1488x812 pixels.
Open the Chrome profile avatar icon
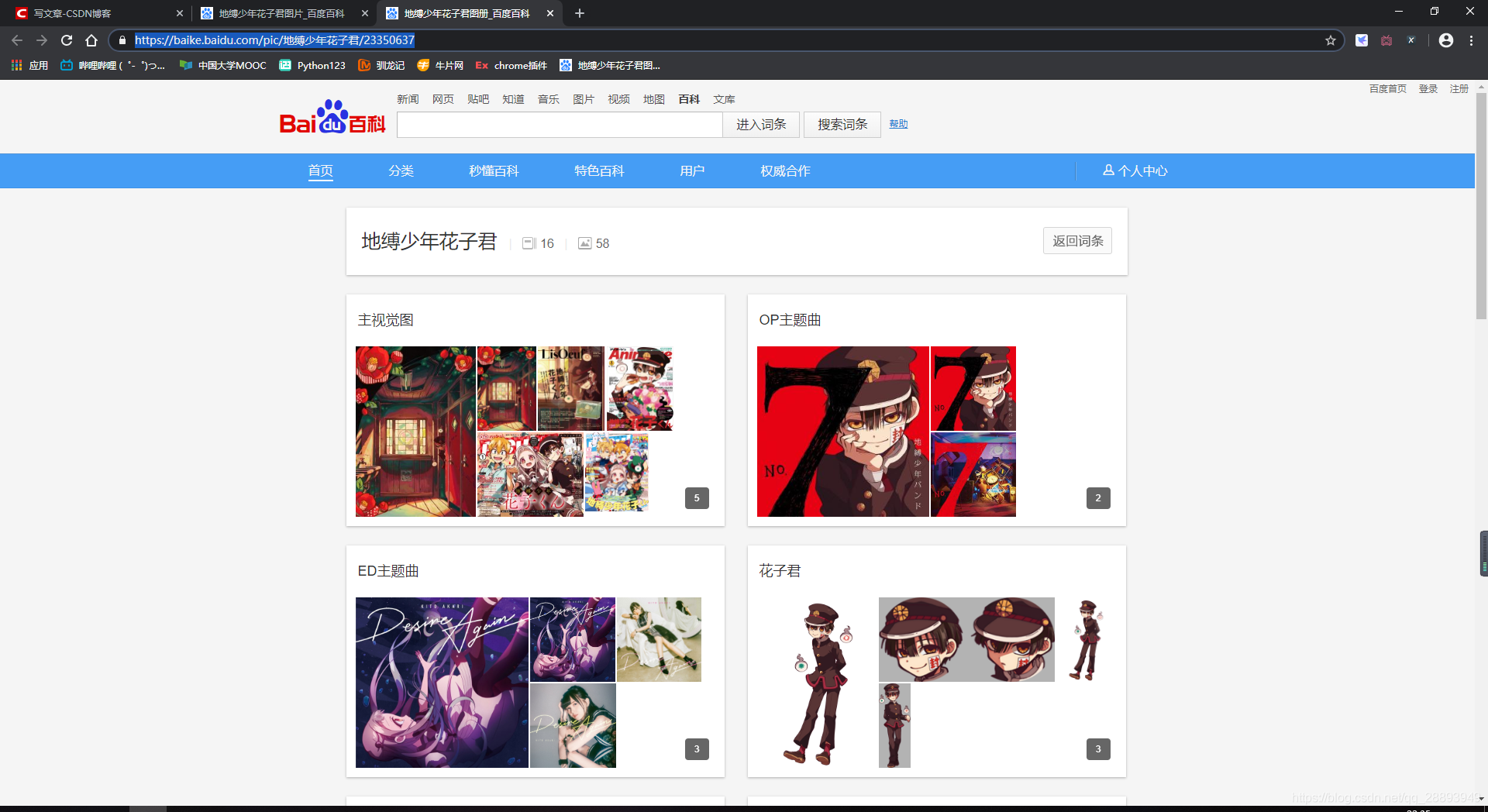coord(1446,40)
